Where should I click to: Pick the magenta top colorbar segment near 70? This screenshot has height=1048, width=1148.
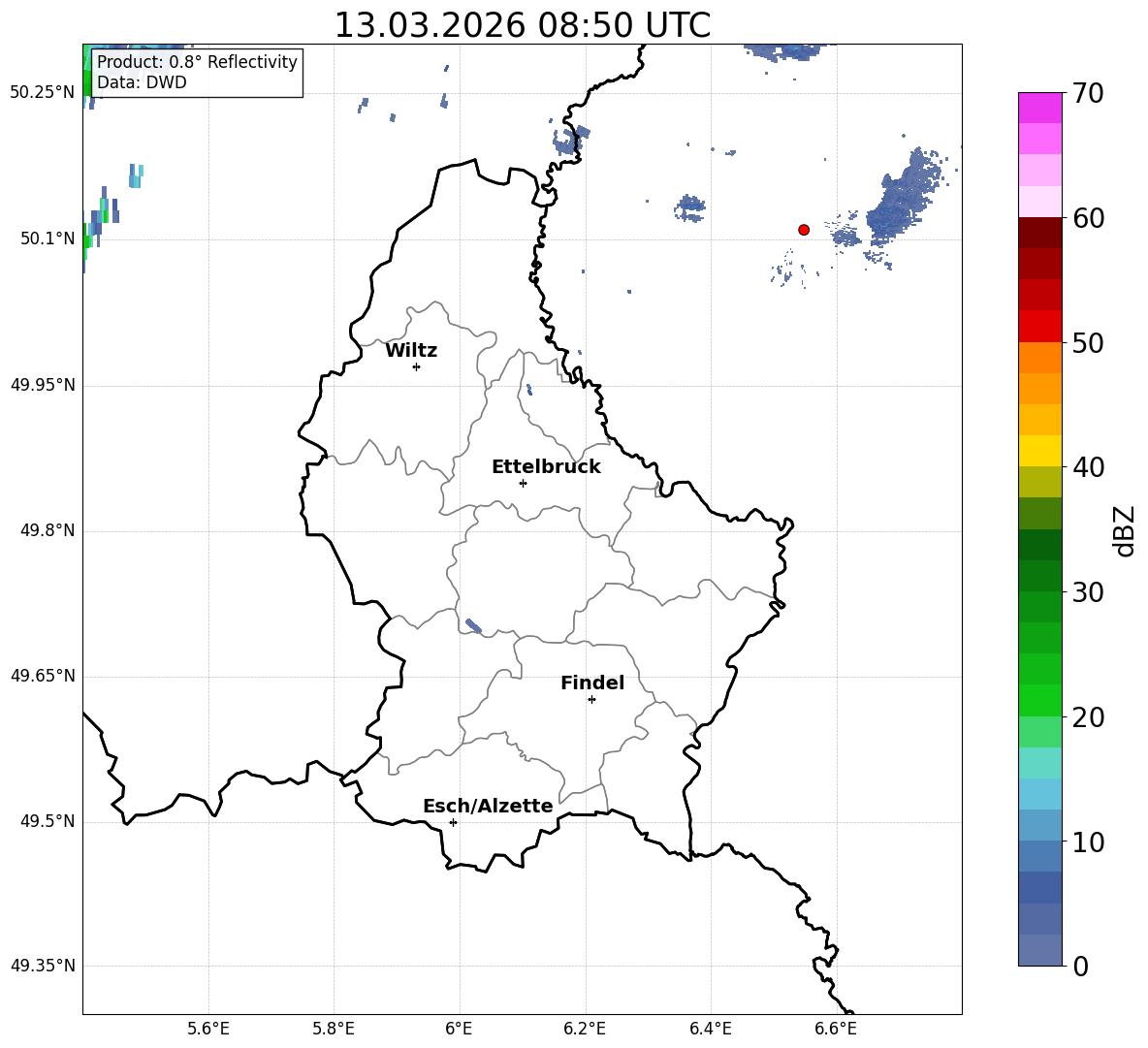pos(1040,108)
